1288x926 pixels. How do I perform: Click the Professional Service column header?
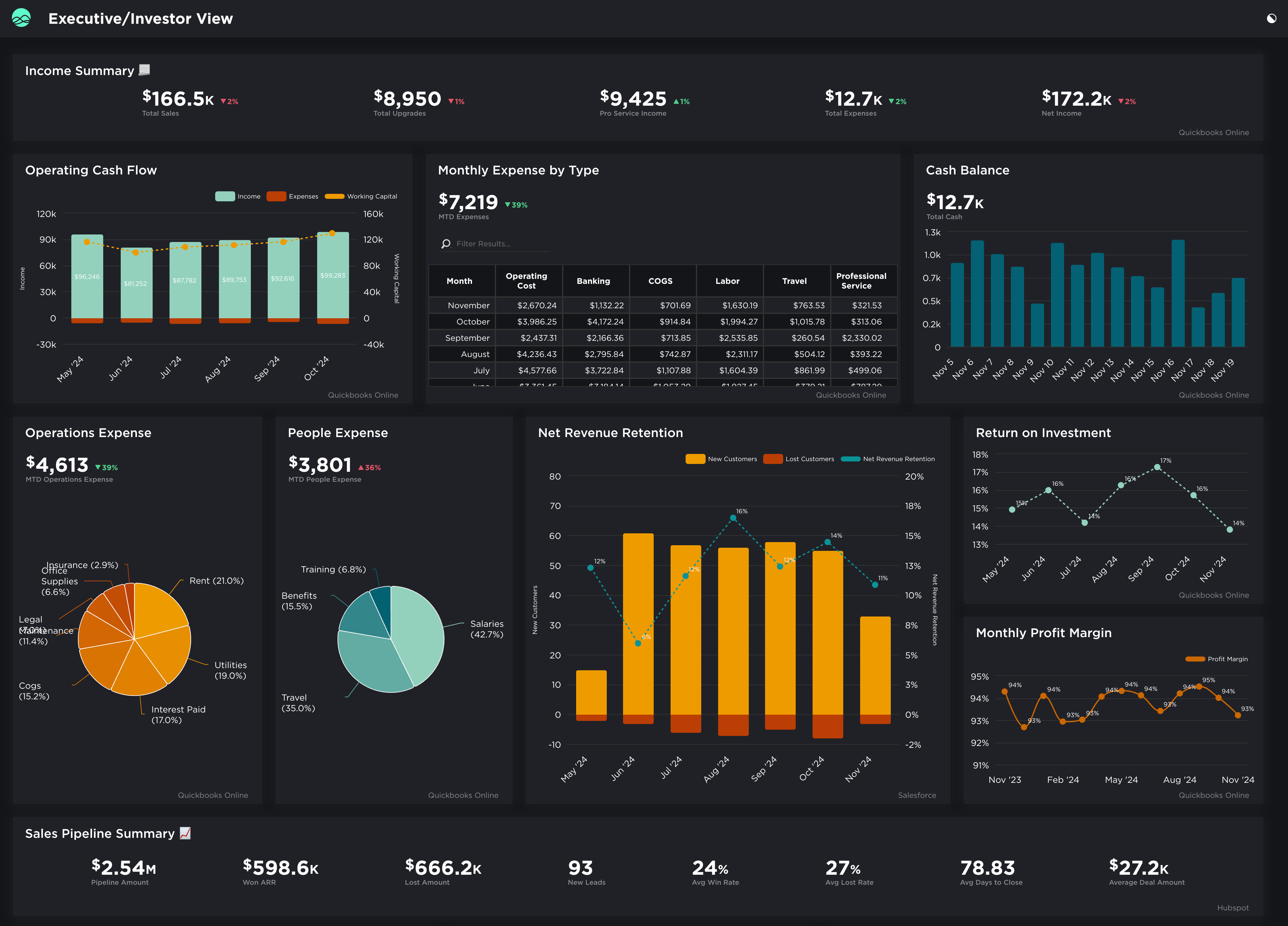pyautogui.click(x=861, y=280)
